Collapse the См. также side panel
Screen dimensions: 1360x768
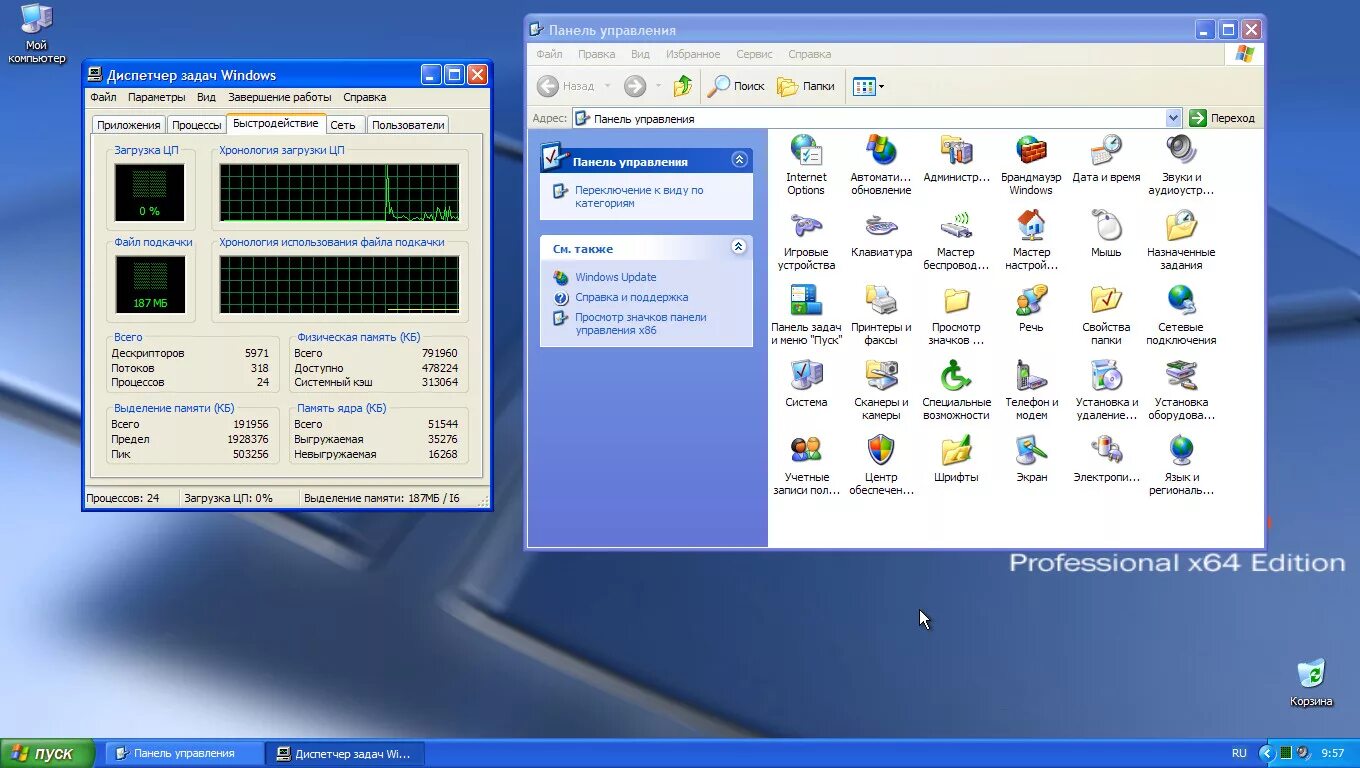[x=739, y=247]
